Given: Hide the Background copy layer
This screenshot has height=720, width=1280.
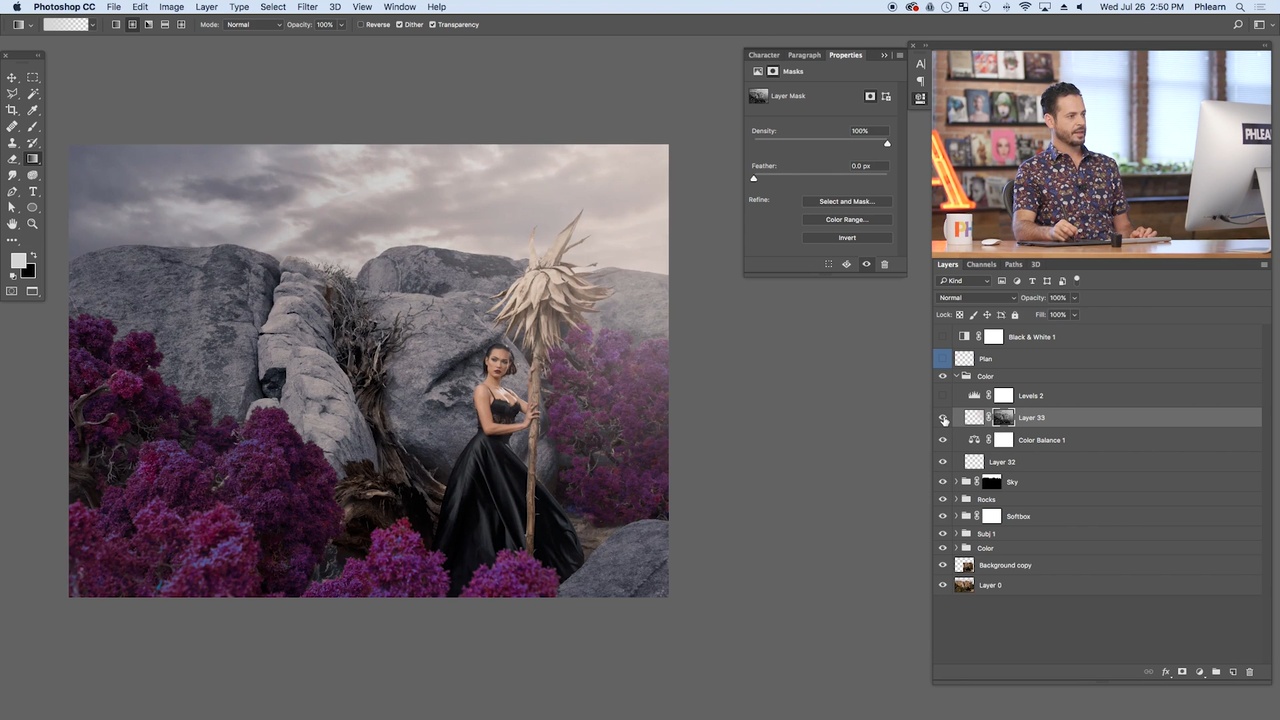Looking at the screenshot, I should click(942, 565).
